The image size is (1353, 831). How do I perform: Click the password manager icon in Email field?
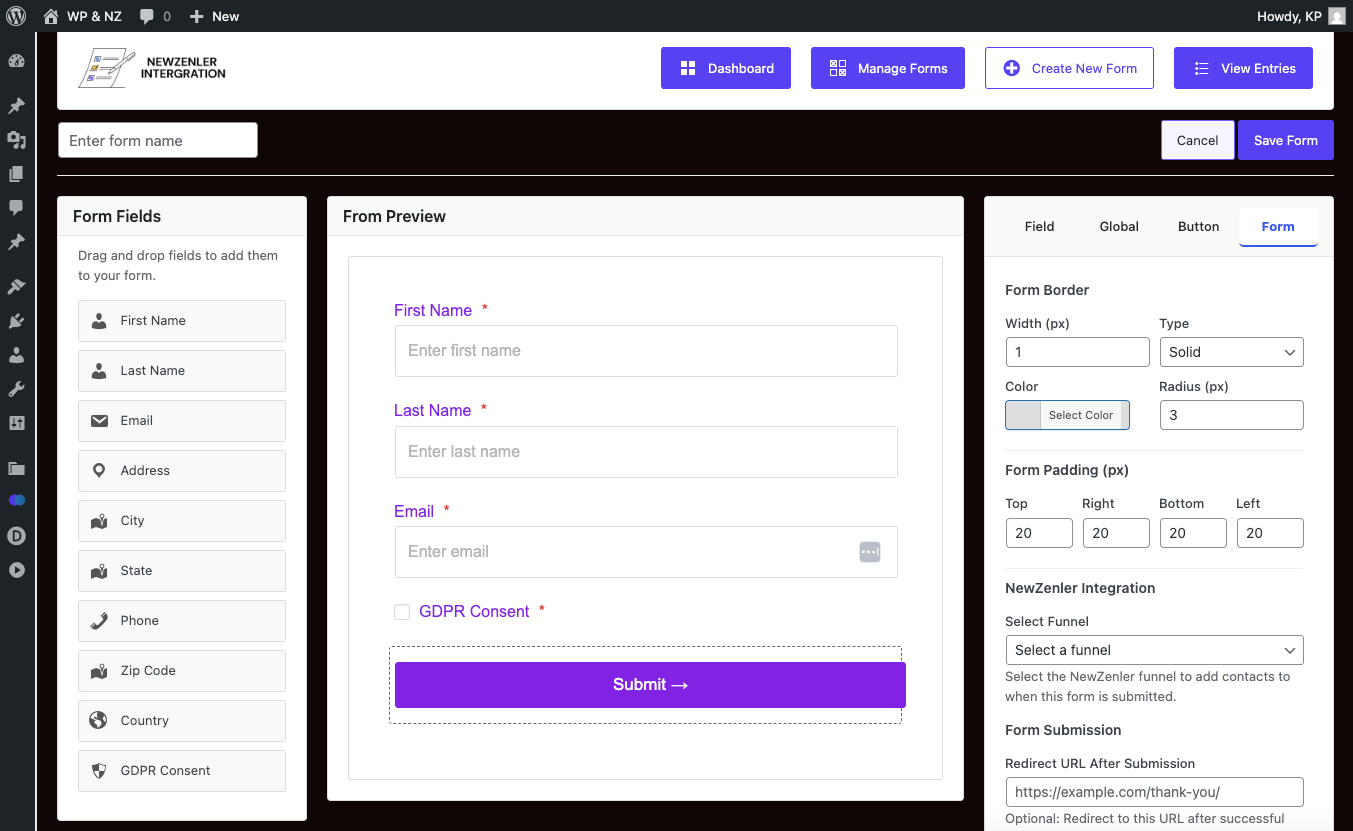pyautogui.click(x=869, y=552)
